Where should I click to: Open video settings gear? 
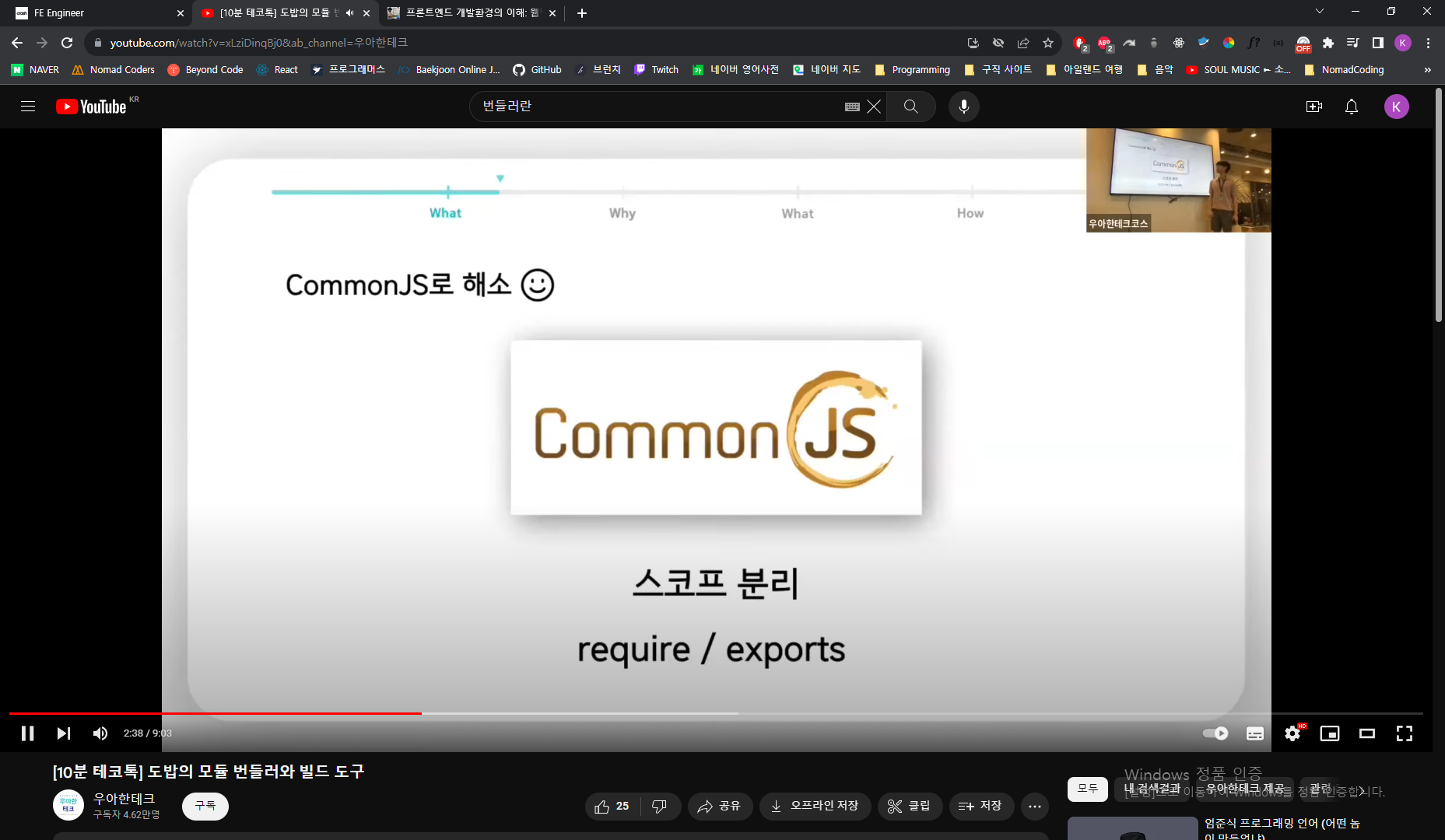pos(1292,733)
